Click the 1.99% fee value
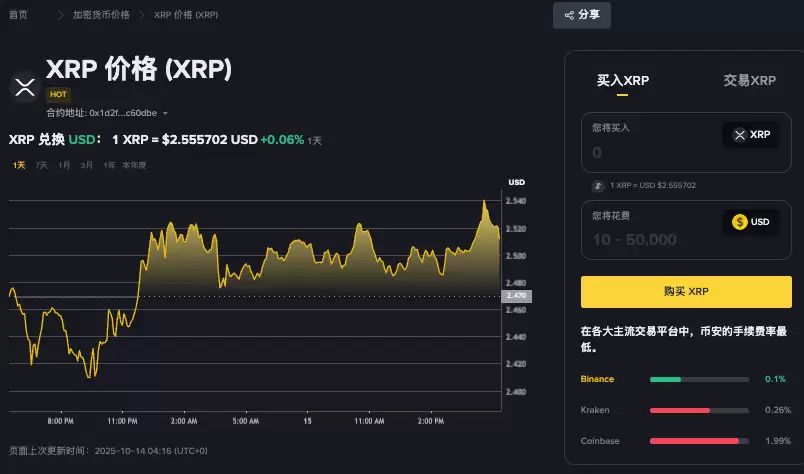The height and width of the screenshot is (474, 804). coord(778,441)
